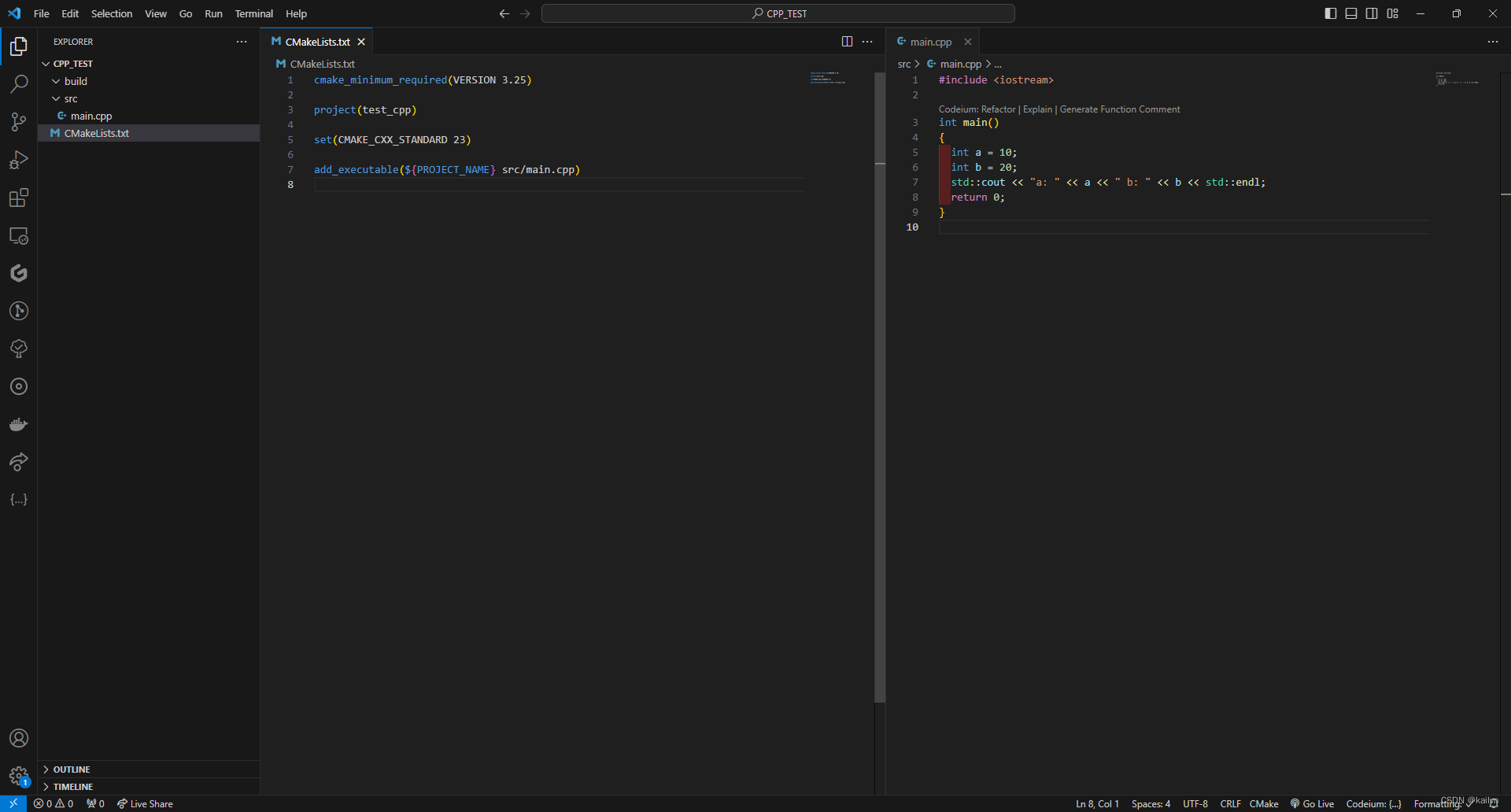Change CMake language mode
Image resolution: width=1511 pixels, height=812 pixels.
pyautogui.click(x=1264, y=803)
